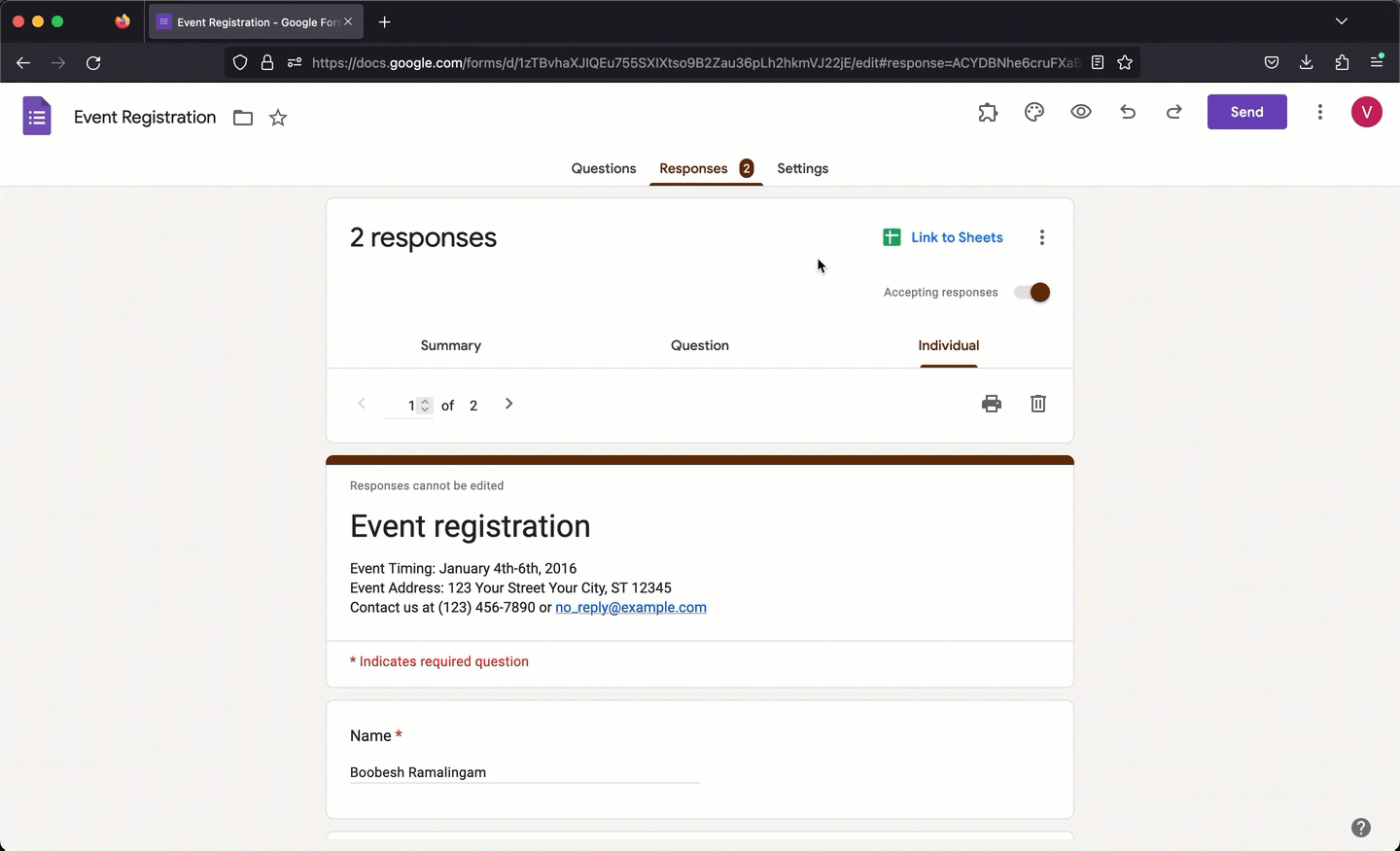
Task: Open the Link to Sheets link
Action: (957, 237)
